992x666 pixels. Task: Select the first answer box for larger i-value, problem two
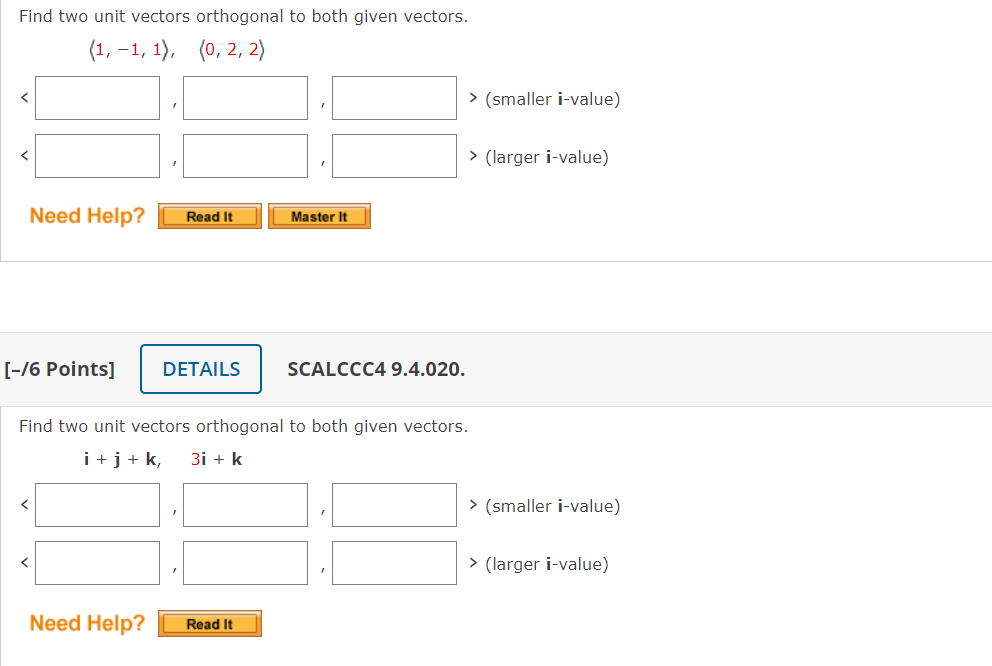[97, 562]
